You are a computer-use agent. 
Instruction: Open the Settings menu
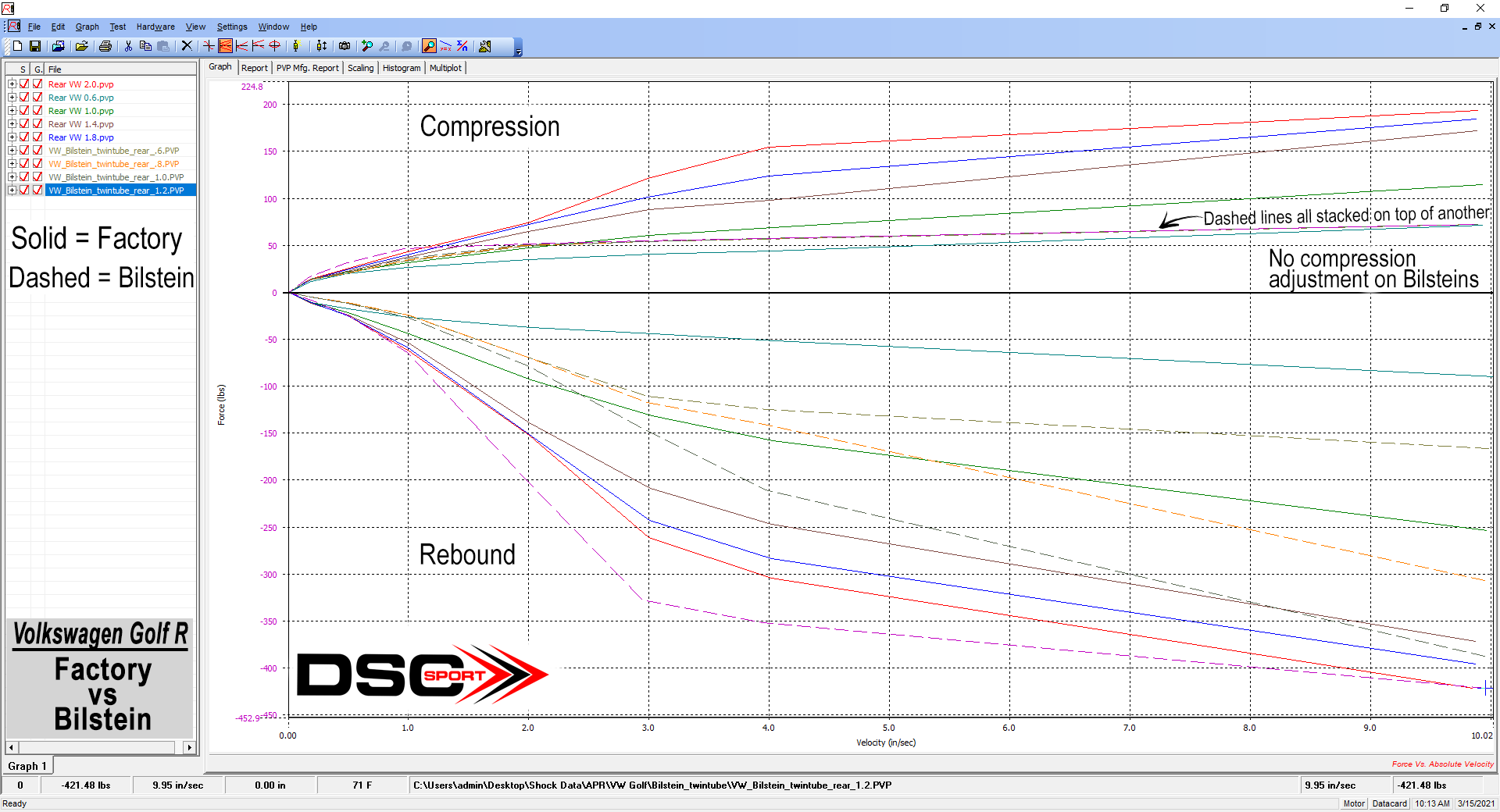[x=232, y=27]
